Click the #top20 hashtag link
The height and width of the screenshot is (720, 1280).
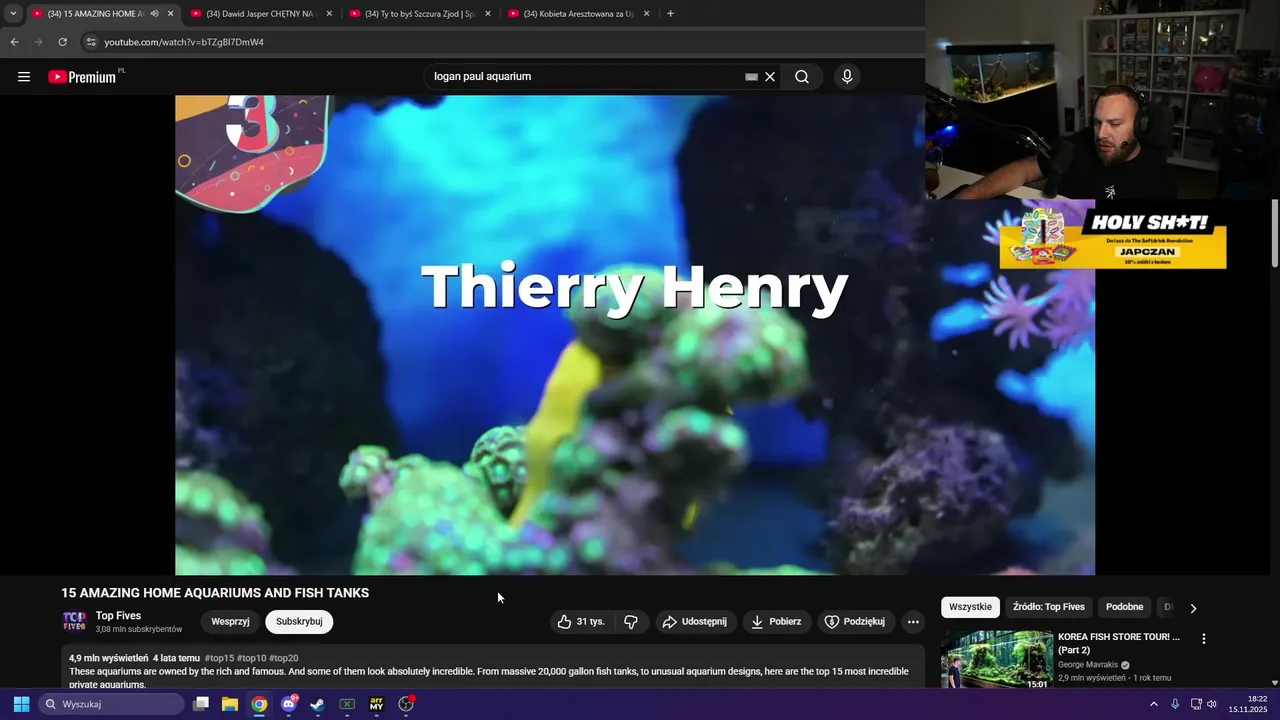coord(284,658)
